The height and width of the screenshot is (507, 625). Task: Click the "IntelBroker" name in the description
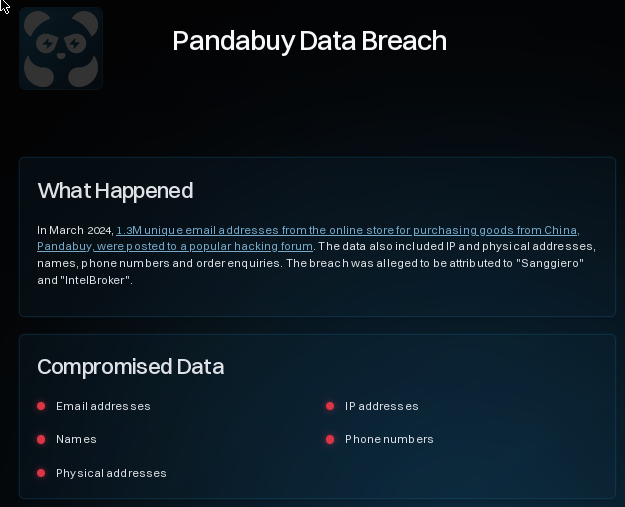pyautogui.click(x=97, y=280)
